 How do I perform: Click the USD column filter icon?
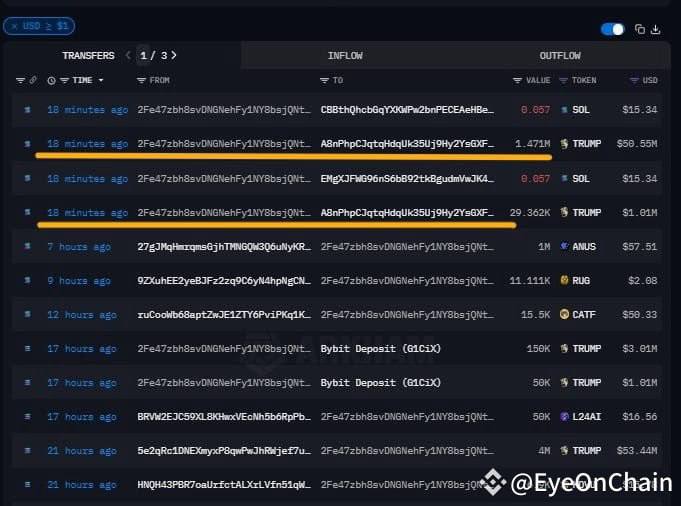coord(634,80)
